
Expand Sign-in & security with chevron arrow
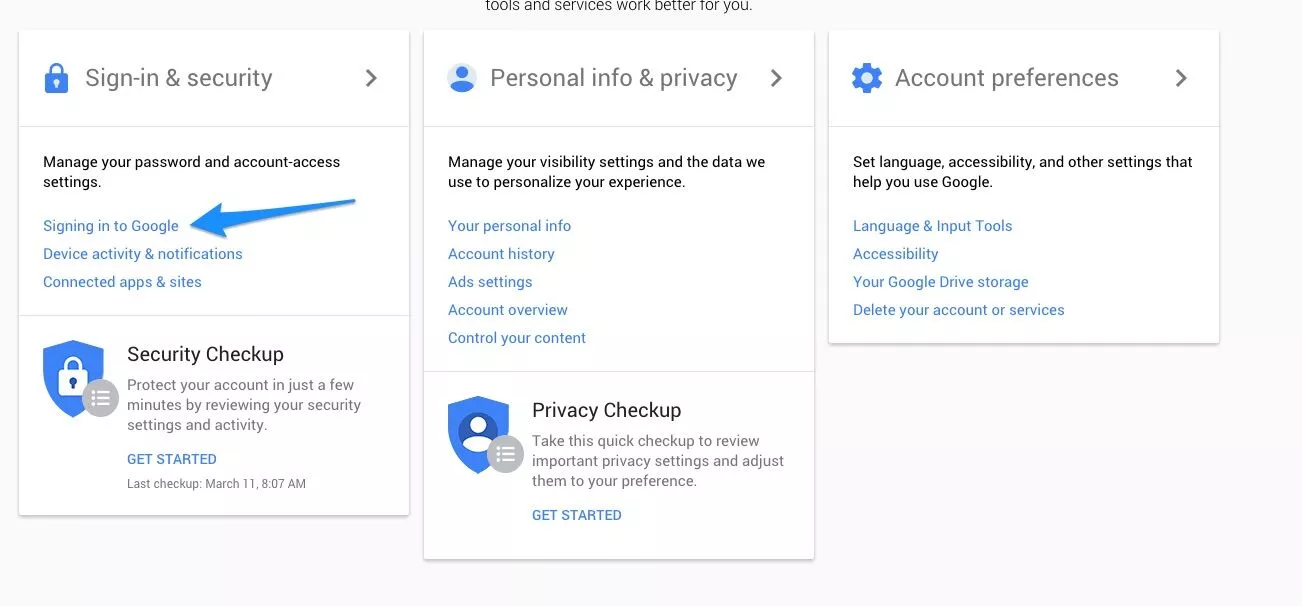[371, 78]
